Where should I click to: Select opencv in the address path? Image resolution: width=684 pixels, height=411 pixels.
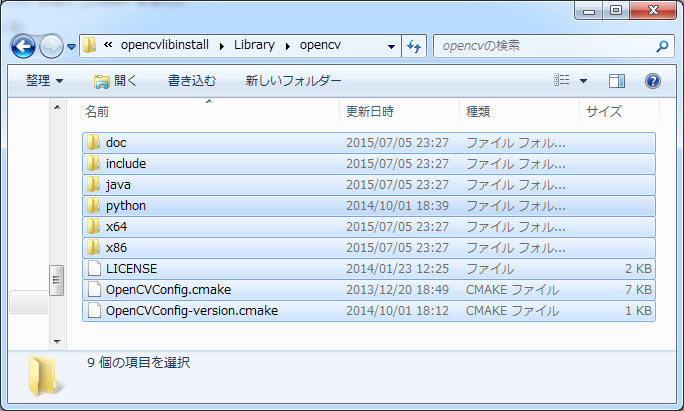[x=320, y=45]
